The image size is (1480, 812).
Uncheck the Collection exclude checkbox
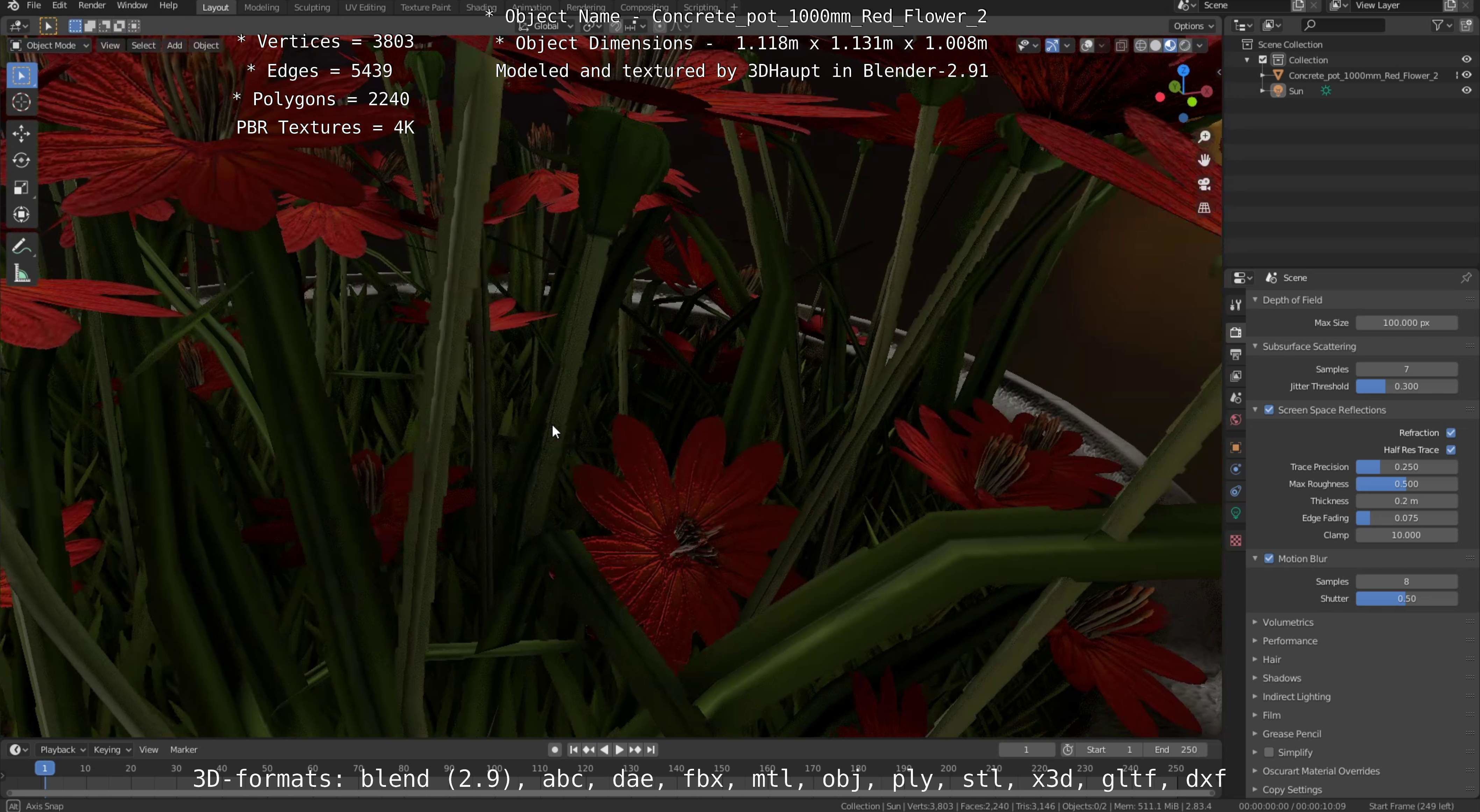click(1263, 60)
